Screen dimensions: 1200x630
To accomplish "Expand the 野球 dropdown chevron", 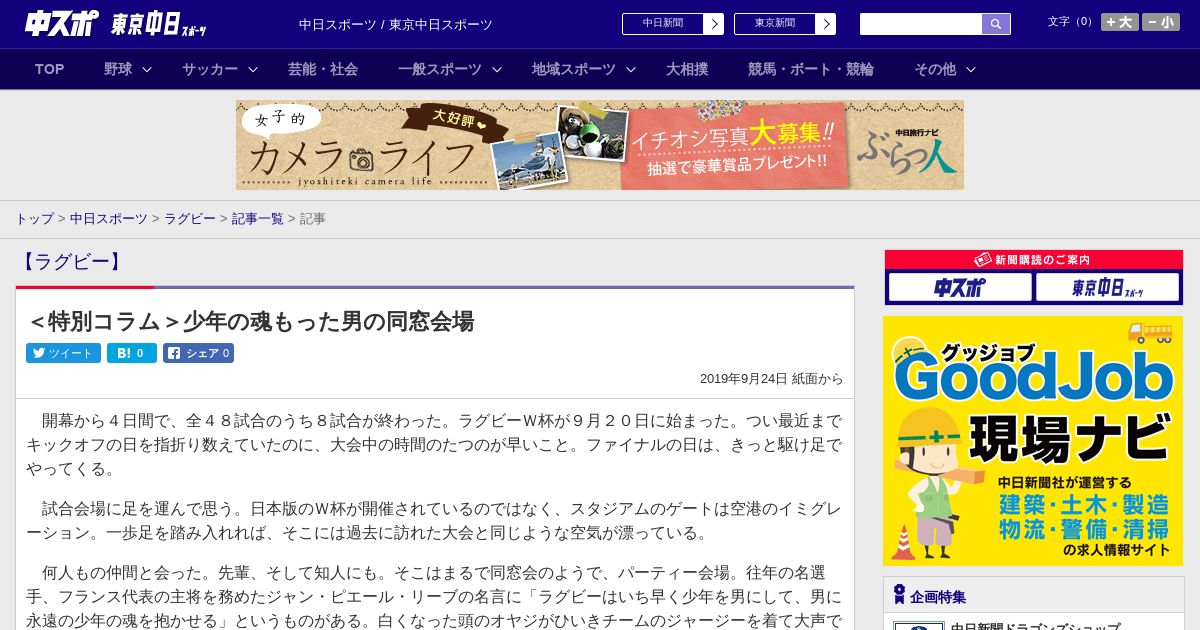I will click(x=147, y=69).
